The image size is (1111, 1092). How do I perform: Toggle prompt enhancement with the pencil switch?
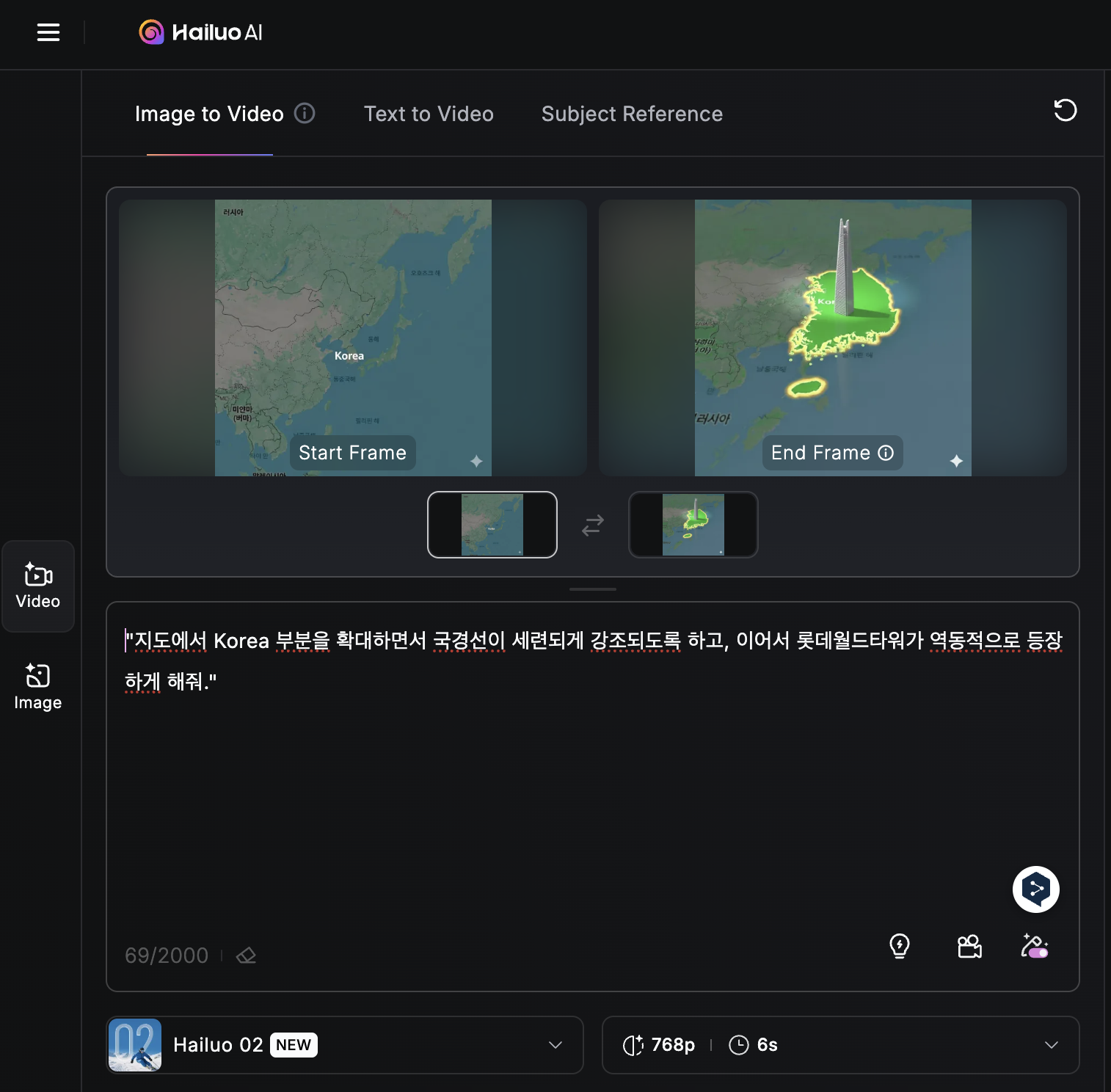coord(1035,947)
